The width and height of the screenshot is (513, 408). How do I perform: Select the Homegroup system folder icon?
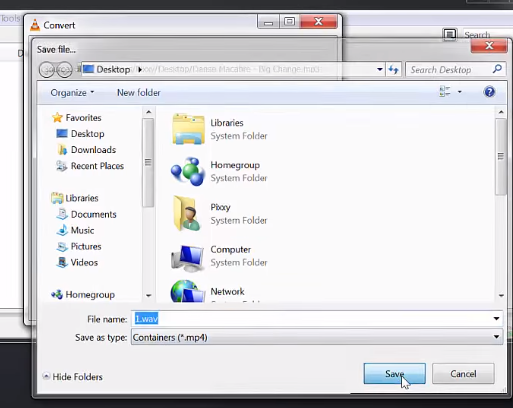[188, 171]
